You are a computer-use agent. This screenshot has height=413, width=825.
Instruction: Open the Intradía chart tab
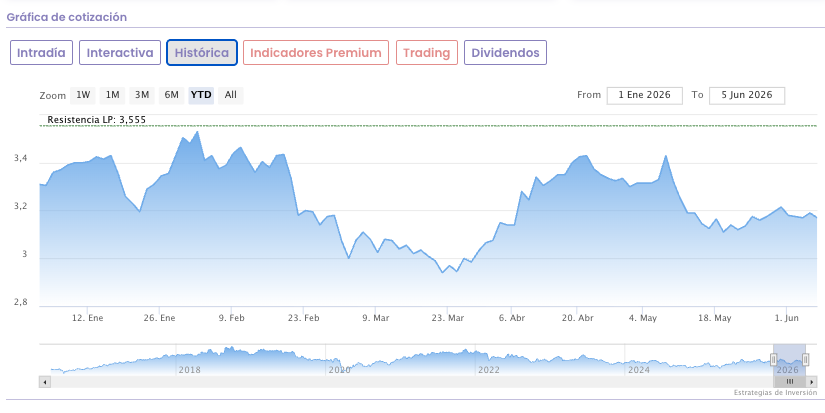(x=41, y=53)
